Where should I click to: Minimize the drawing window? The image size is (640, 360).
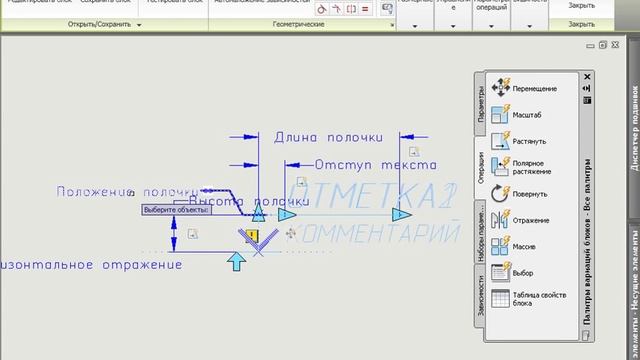tap(590, 46)
